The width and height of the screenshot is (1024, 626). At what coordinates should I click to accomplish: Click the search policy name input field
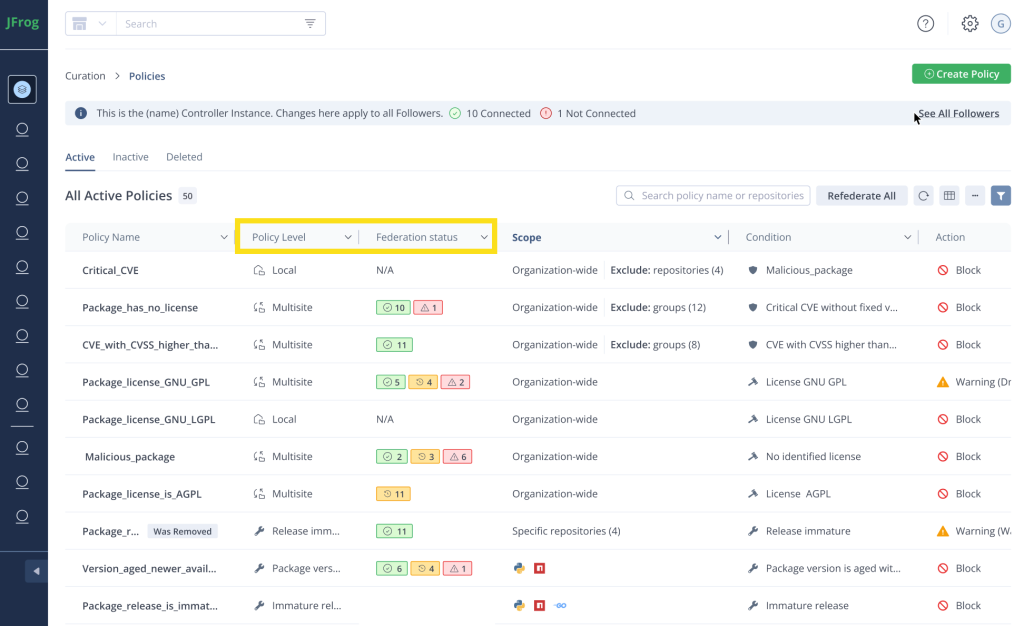click(713, 195)
